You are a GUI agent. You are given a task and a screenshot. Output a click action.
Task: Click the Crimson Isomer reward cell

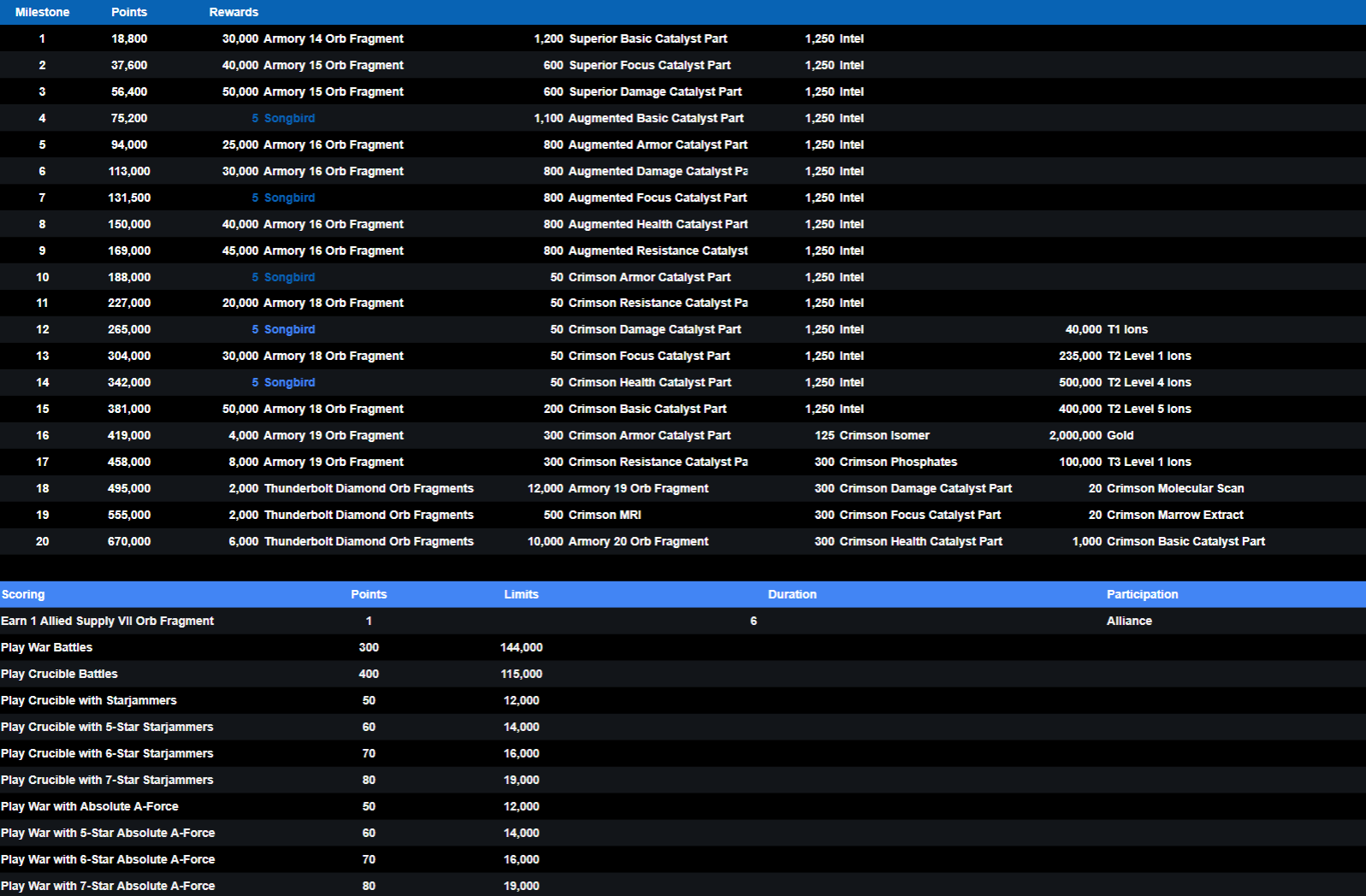click(884, 435)
